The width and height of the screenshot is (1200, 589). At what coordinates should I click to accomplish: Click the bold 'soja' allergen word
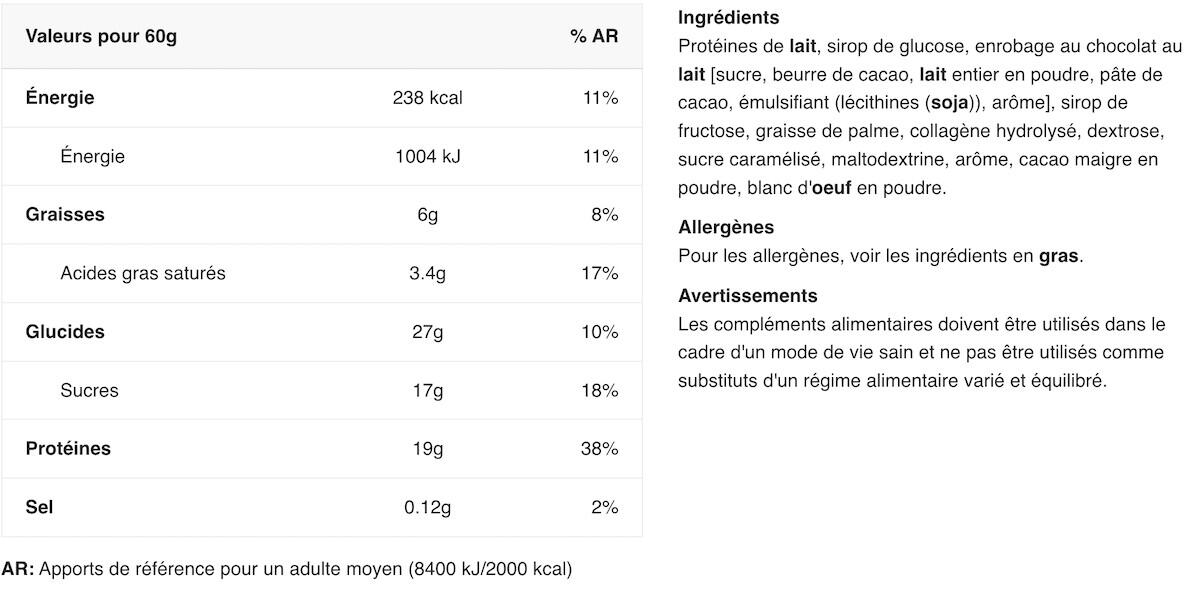coord(949,103)
